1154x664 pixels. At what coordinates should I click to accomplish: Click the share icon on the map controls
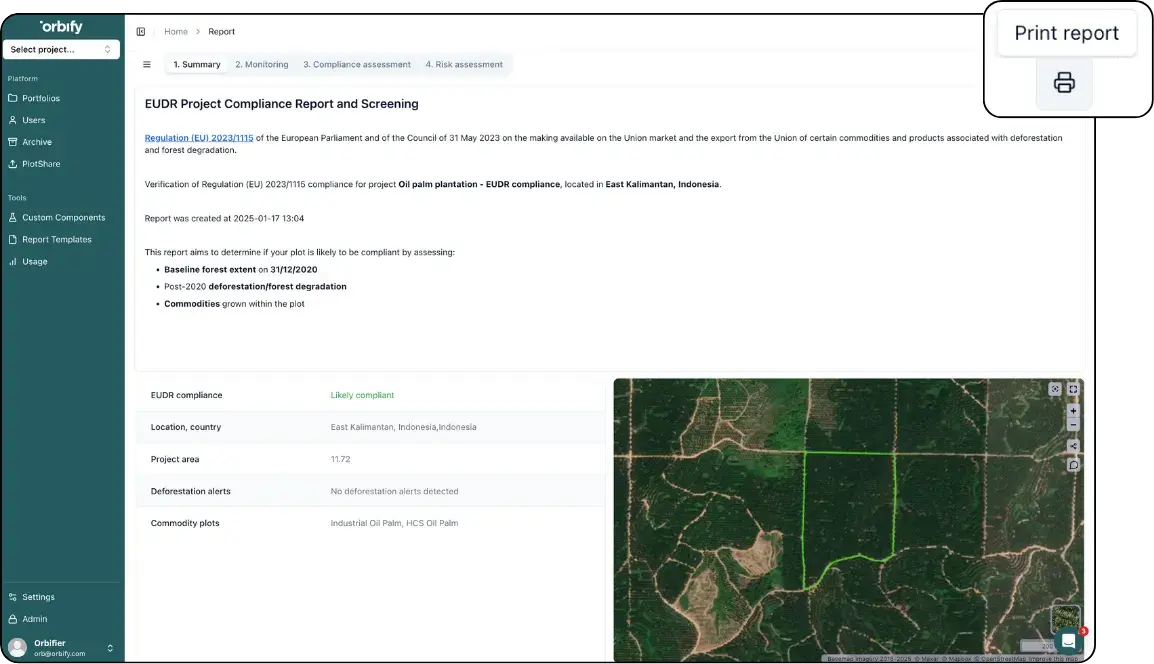1073,446
